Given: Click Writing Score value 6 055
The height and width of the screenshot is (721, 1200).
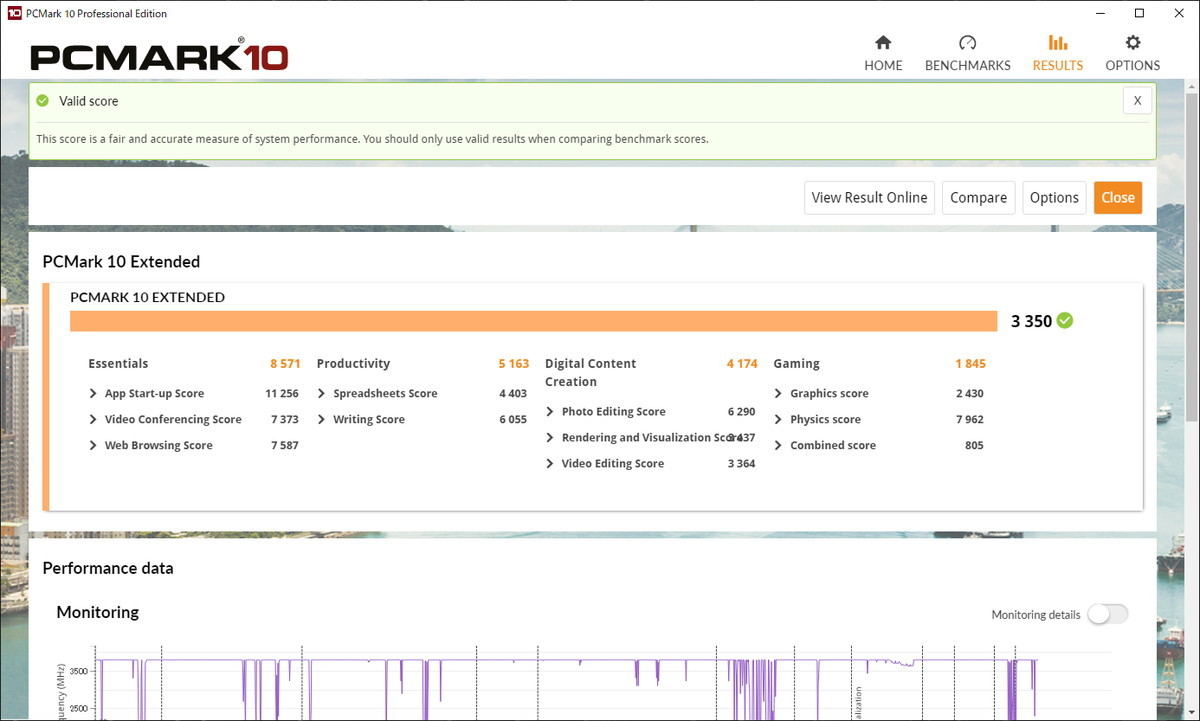Looking at the screenshot, I should click(x=513, y=420).
